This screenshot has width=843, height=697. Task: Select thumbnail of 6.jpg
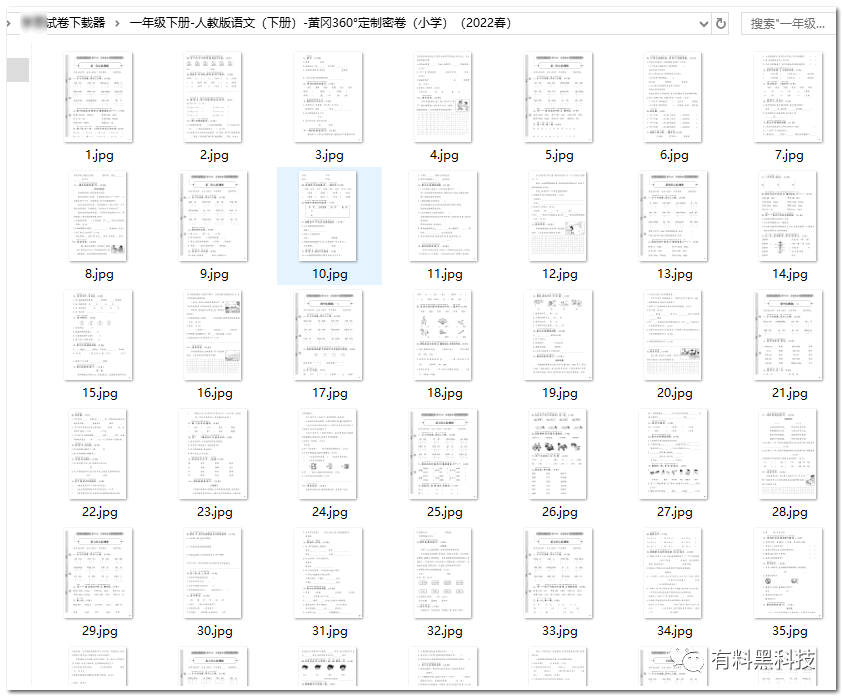[673, 97]
